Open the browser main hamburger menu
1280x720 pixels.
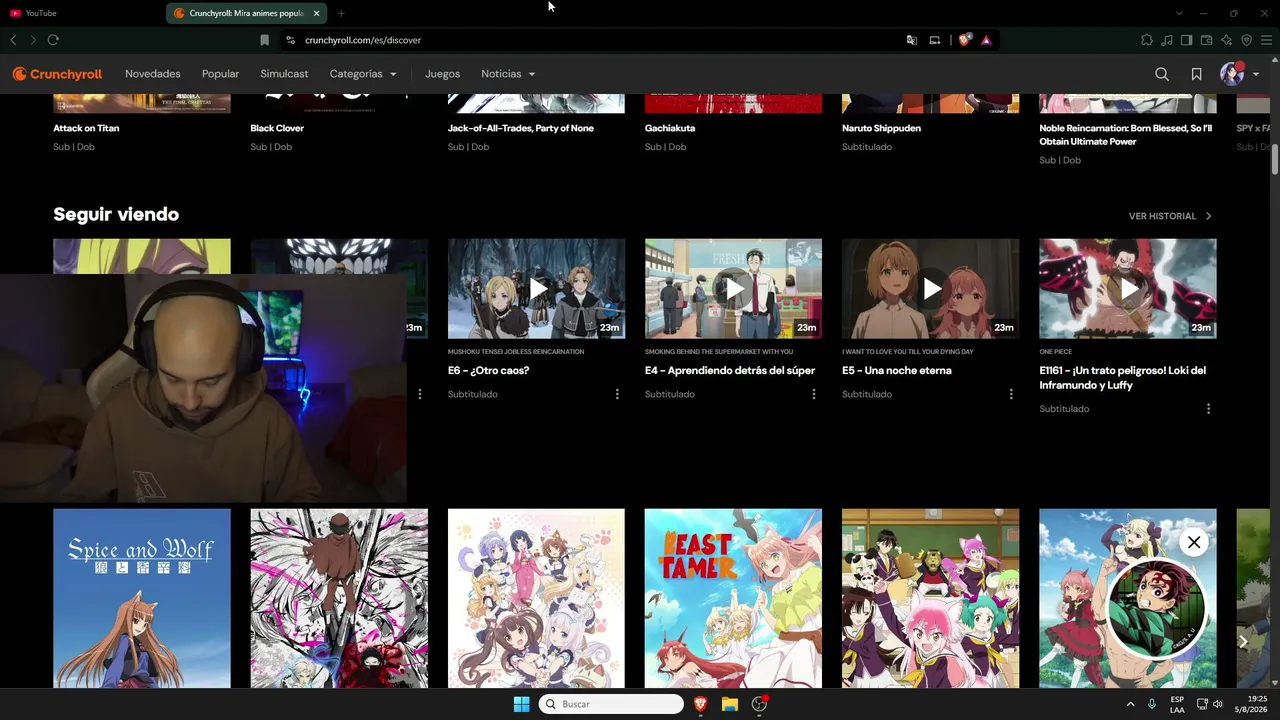coord(1266,40)
